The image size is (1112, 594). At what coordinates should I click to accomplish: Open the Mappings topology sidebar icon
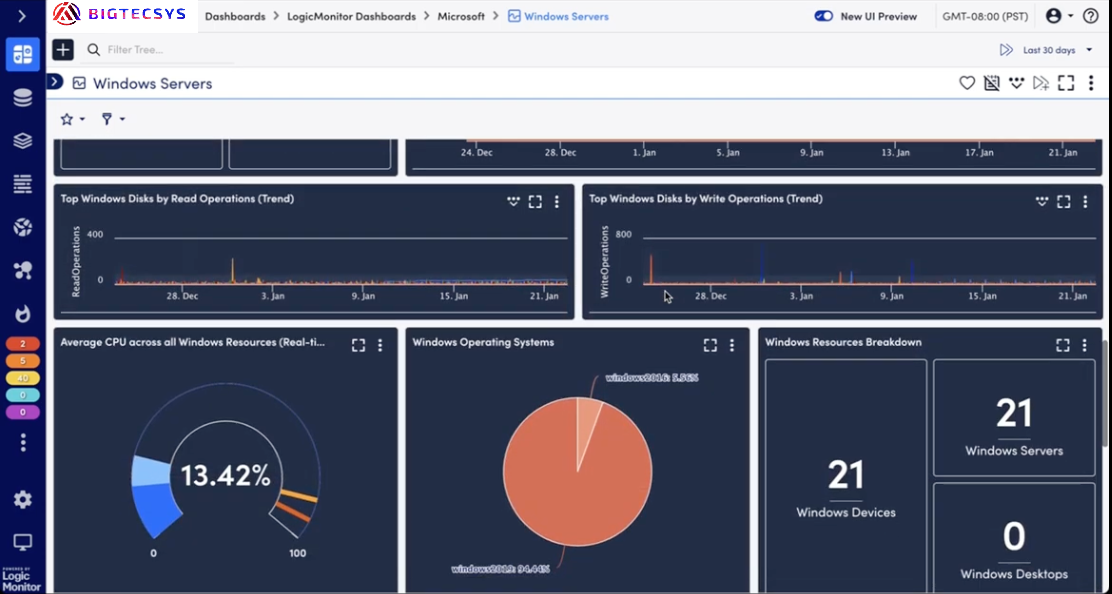[23, 270]
